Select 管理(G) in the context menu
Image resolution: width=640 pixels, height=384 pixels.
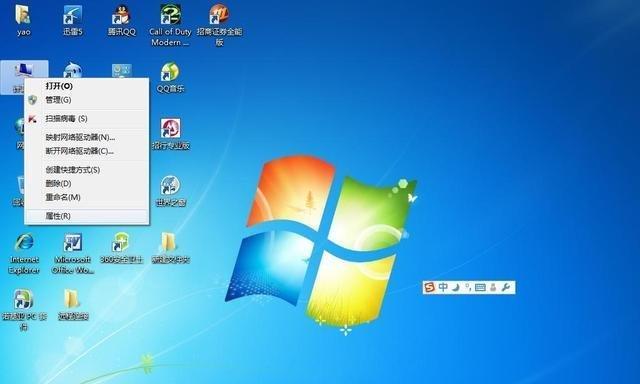(x=87, y=100)
